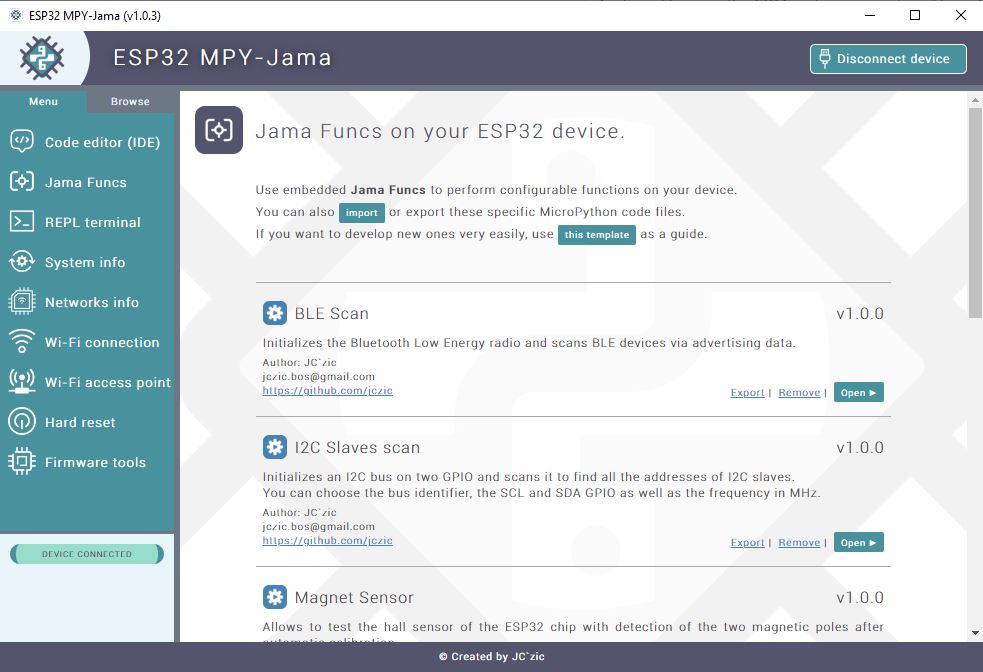Open the BLE Scan Jama Func
Screen dimensions: 983x672
click(x=858, y=392)
